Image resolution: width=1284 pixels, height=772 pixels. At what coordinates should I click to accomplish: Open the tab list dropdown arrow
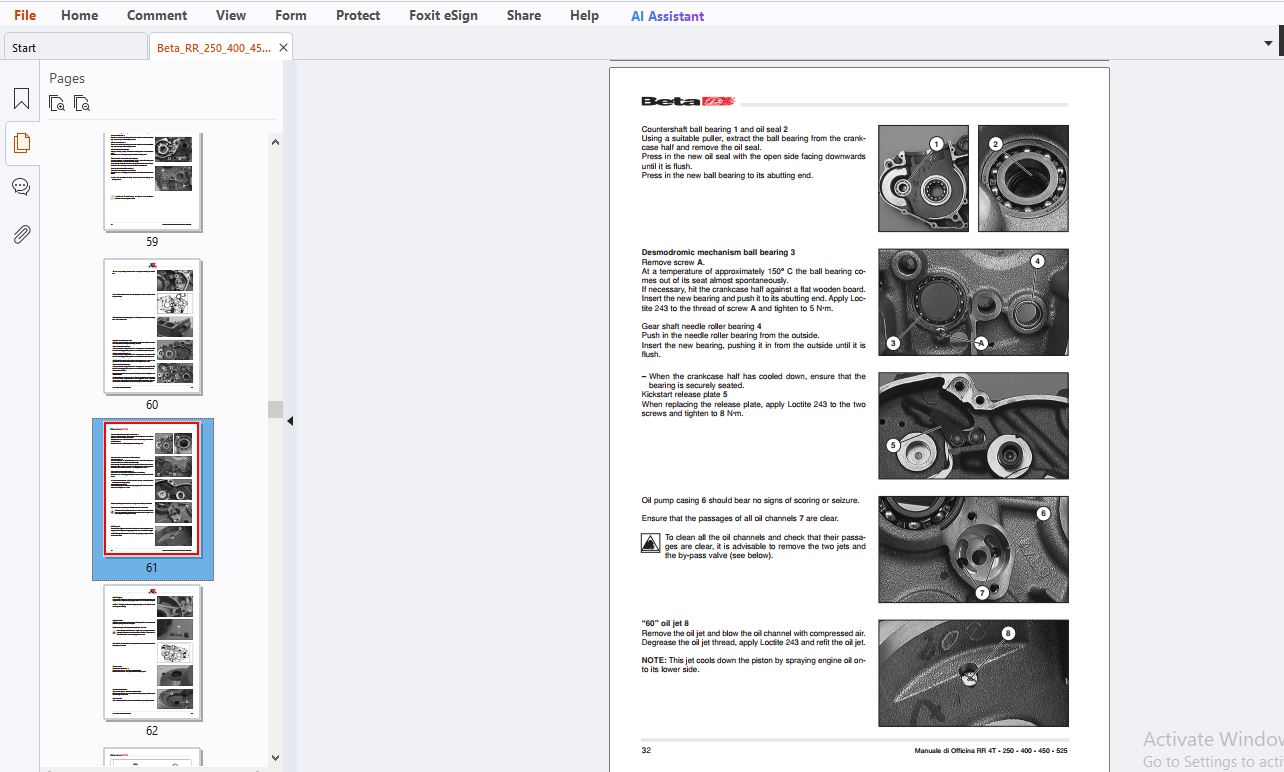pyautogui.click(x=1269, y=44)
